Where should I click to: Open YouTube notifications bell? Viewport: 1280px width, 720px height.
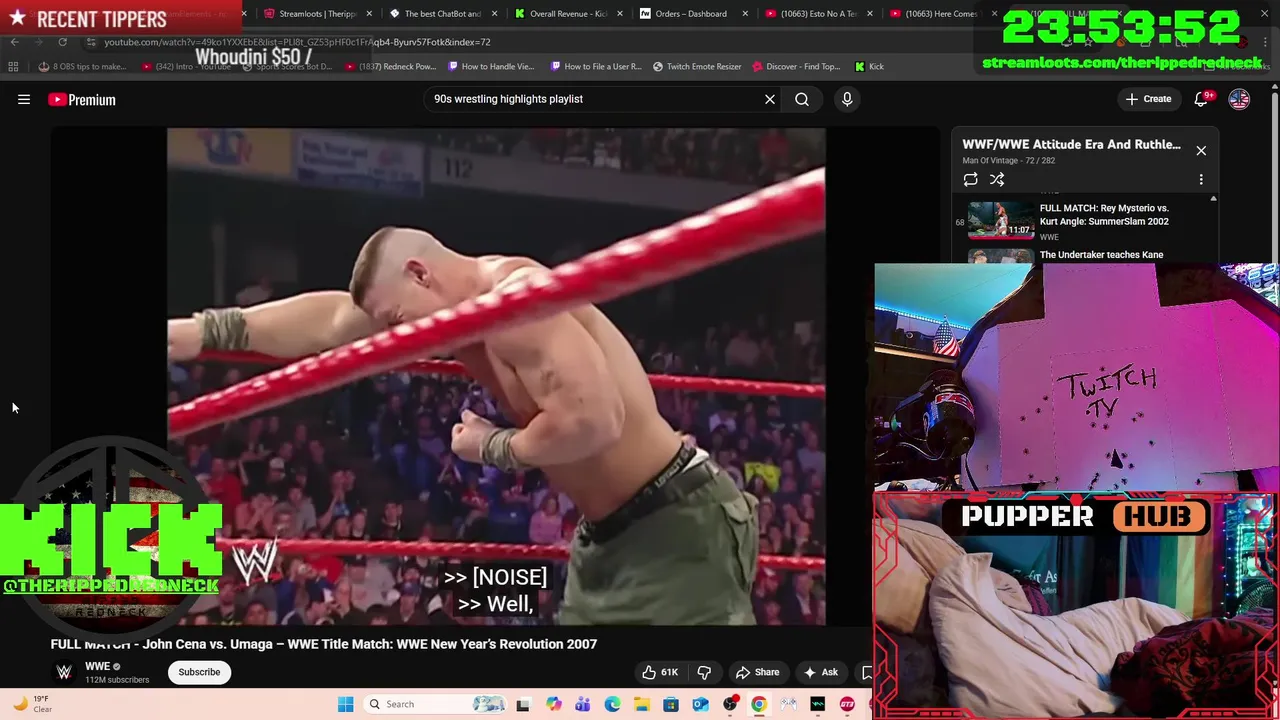coord(1202,99)
